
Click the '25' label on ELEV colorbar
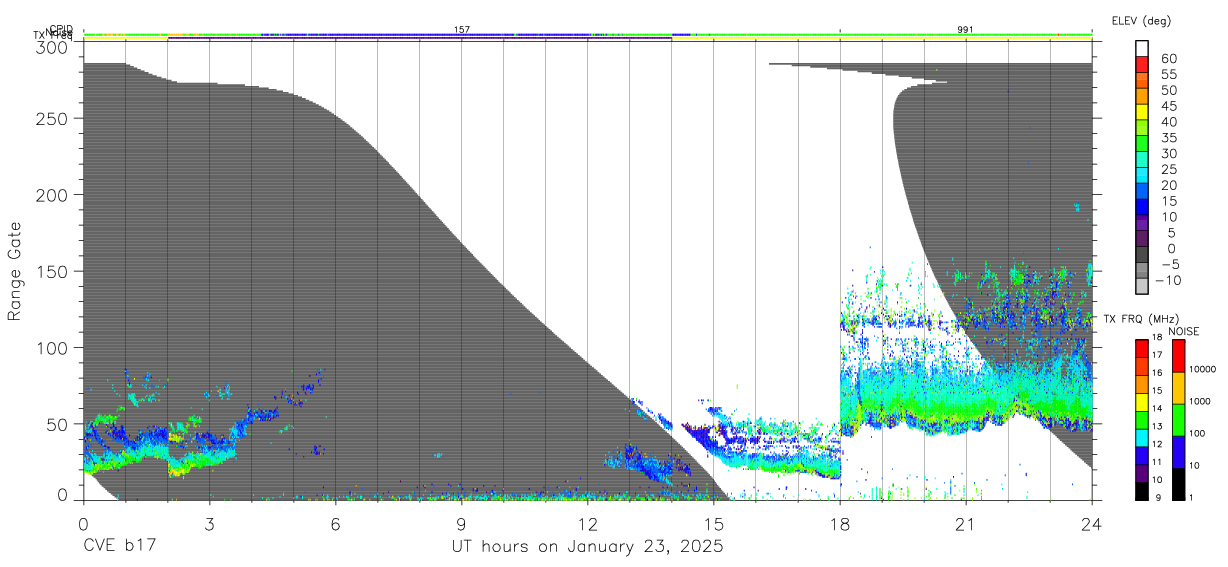point(1168,169)
